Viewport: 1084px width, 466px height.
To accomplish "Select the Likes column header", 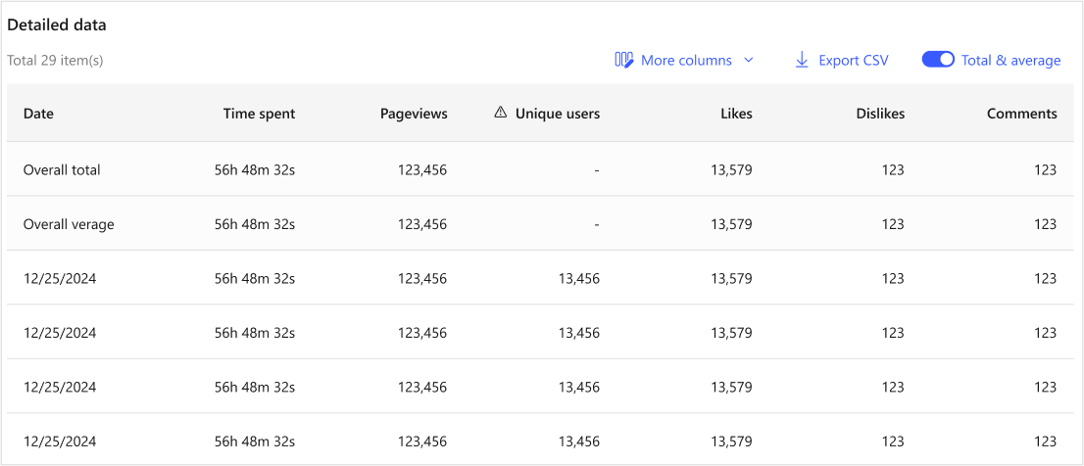I will pyautogui.click(x=736, y=114).
